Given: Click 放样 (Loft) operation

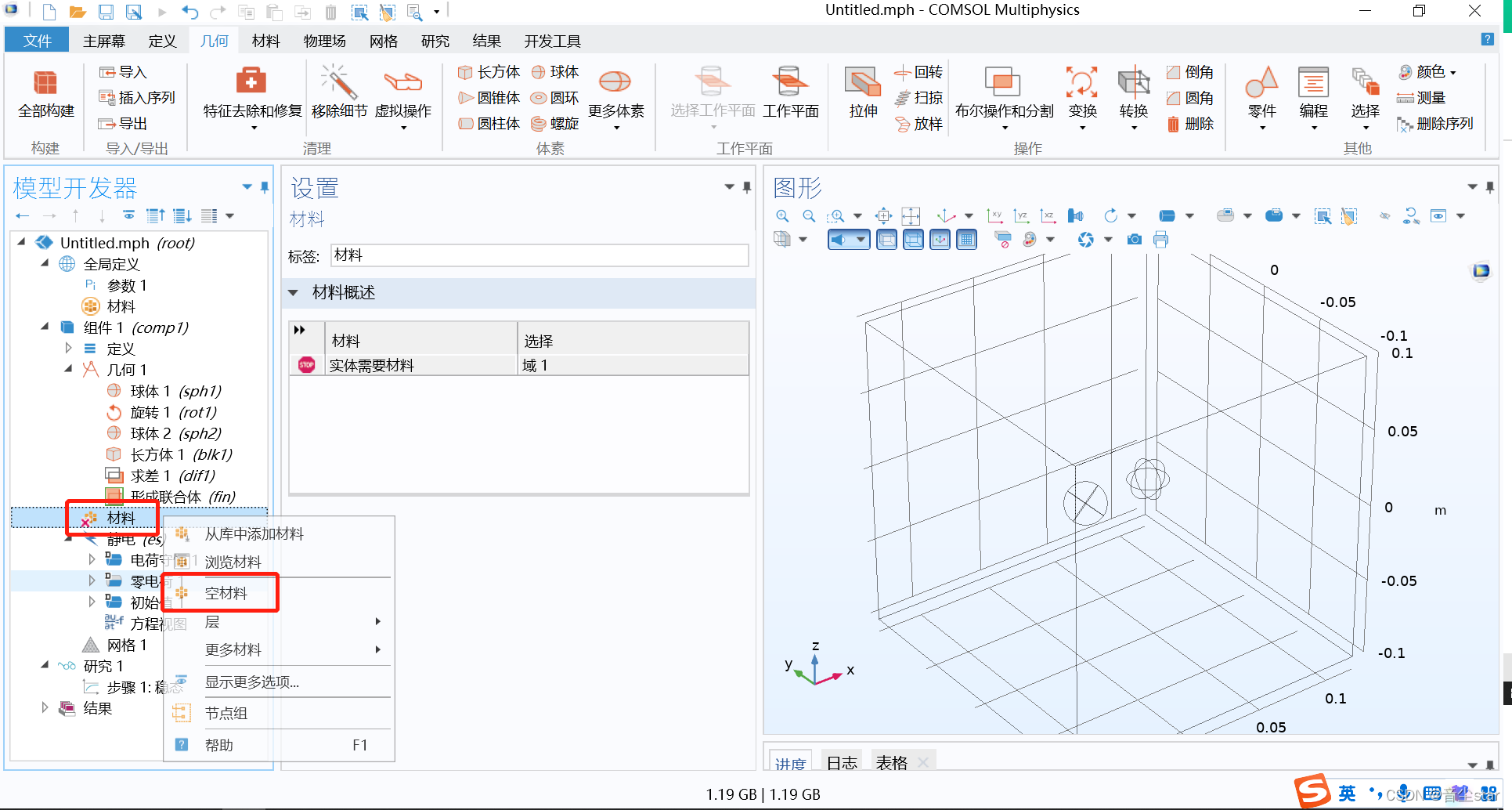Looking at the screenshot, I should click(918, 124).
